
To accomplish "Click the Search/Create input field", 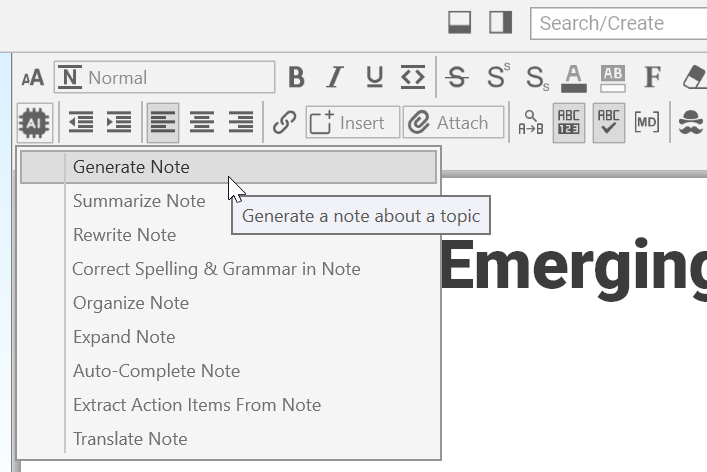I will pos(620,23).
